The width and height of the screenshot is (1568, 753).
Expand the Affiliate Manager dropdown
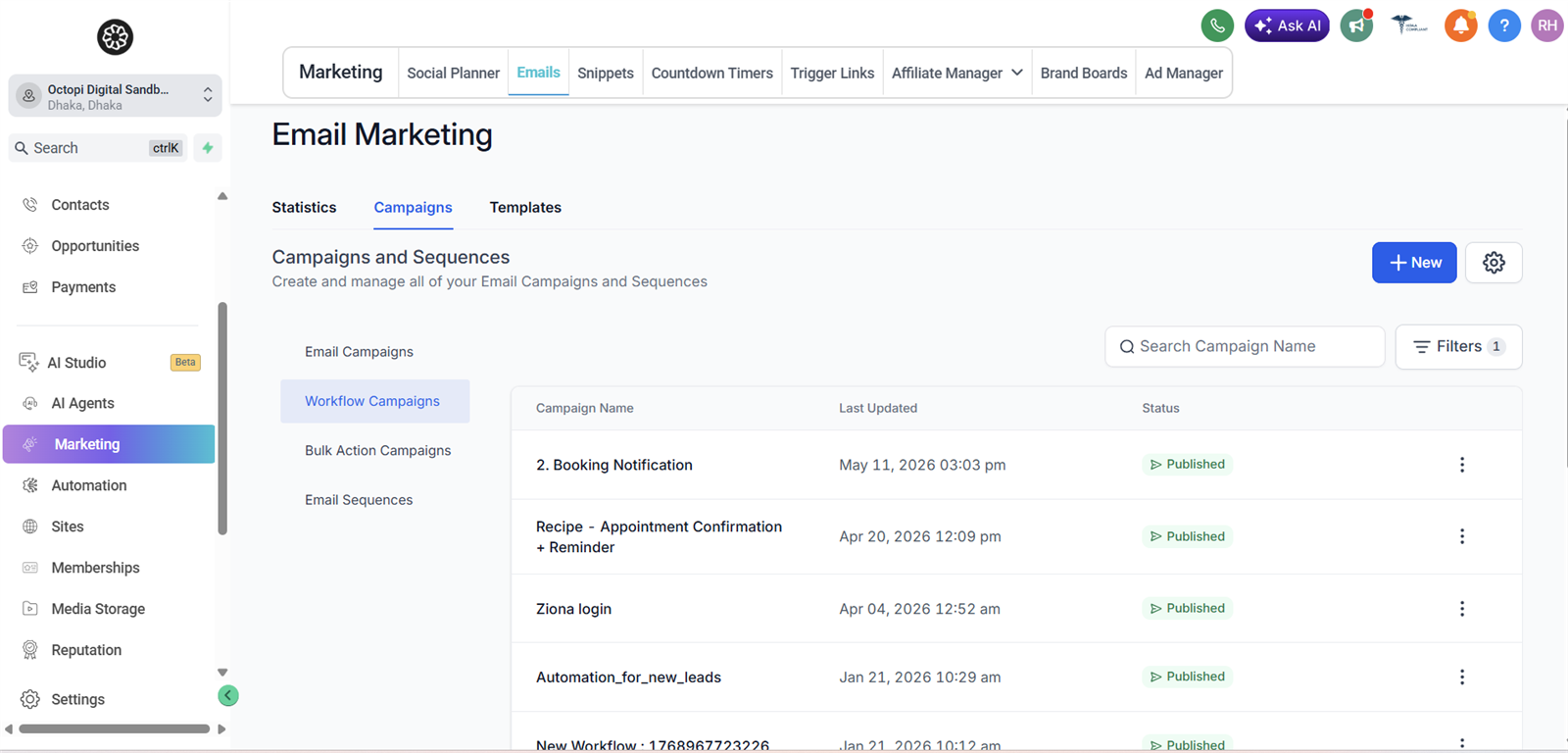coord(956,73)
